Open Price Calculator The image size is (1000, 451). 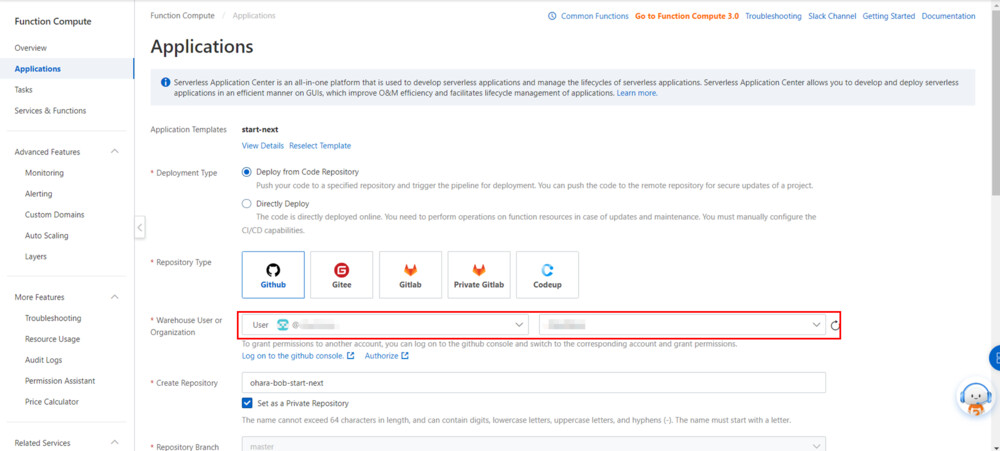52,403
